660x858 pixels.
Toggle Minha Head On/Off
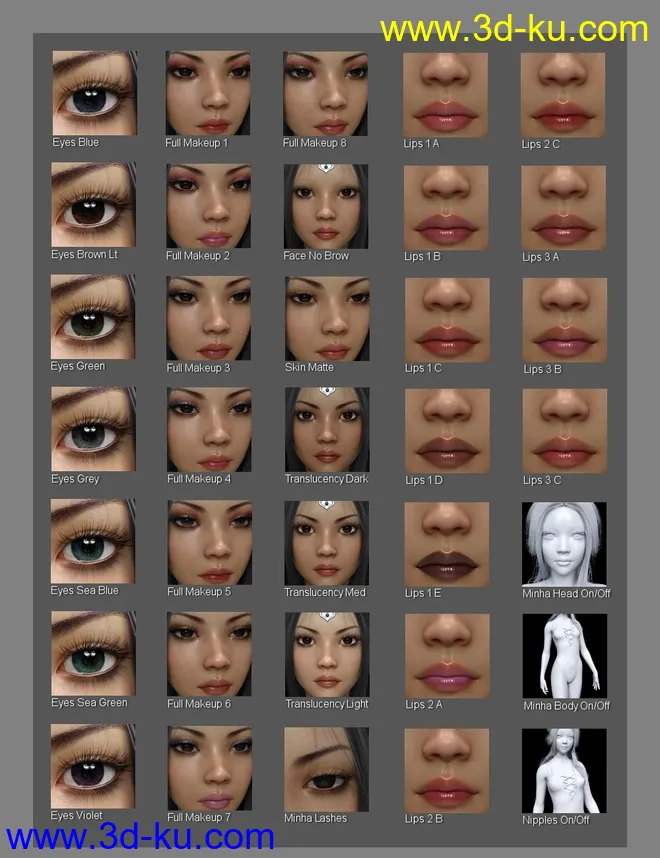click(x=564, y=543)
